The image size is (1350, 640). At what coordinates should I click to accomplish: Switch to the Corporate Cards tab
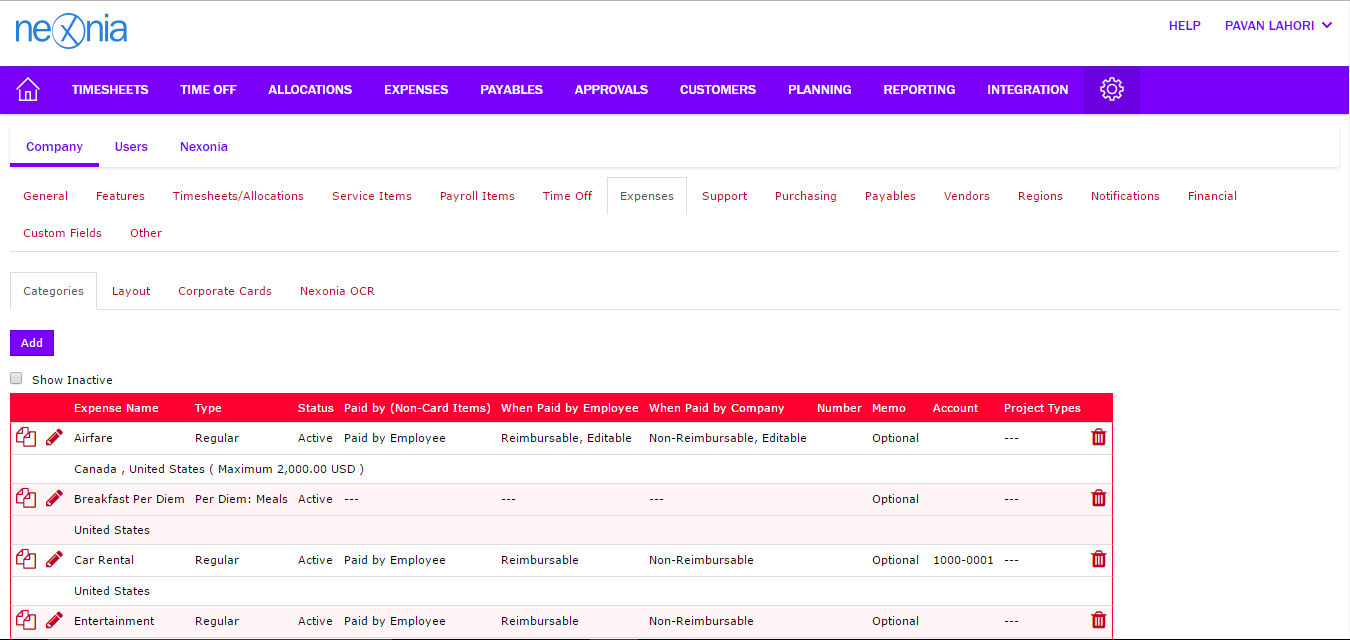click(x=224, y=291)
